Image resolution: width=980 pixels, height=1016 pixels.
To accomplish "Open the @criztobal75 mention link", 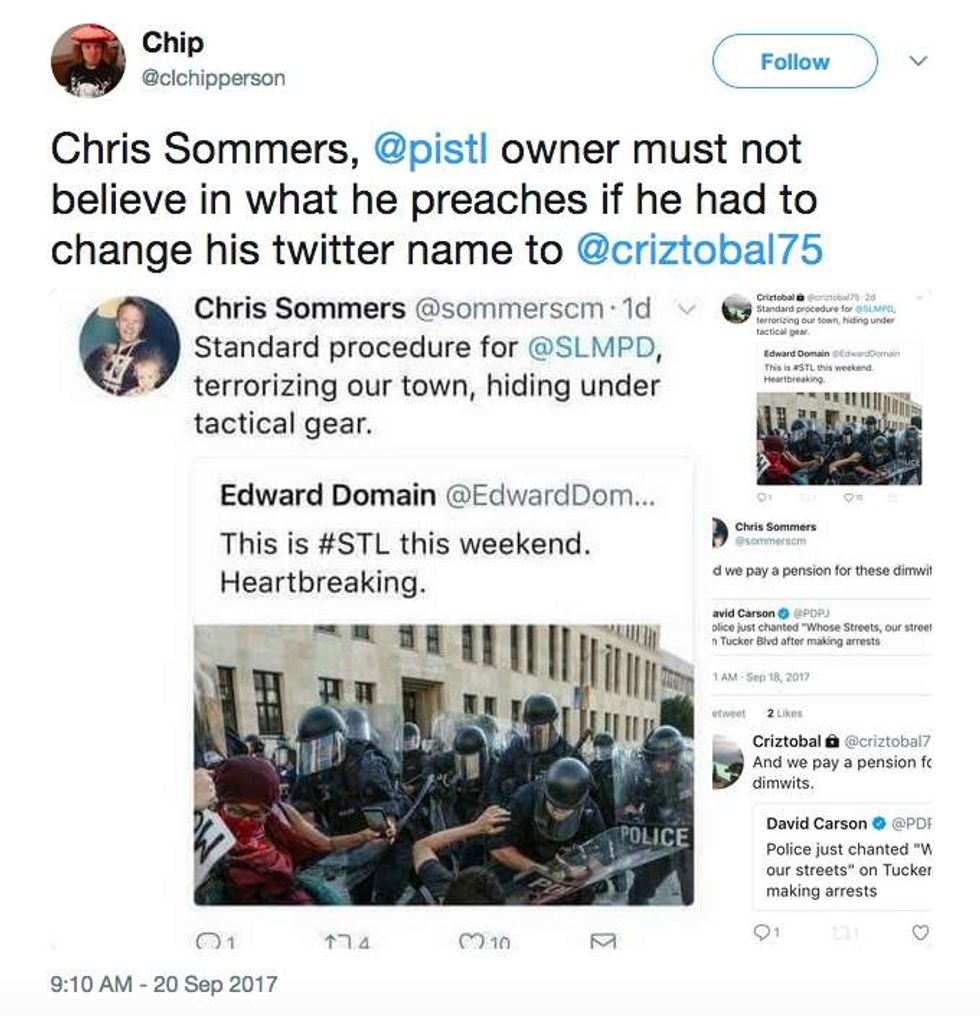I will 699,250.
